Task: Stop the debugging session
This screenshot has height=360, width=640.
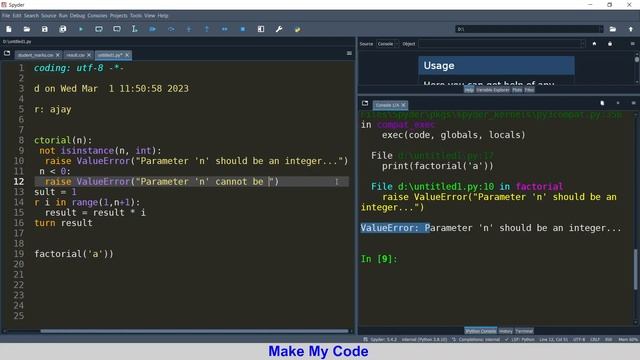Action: pyautogui.click(x=242, y=29)
